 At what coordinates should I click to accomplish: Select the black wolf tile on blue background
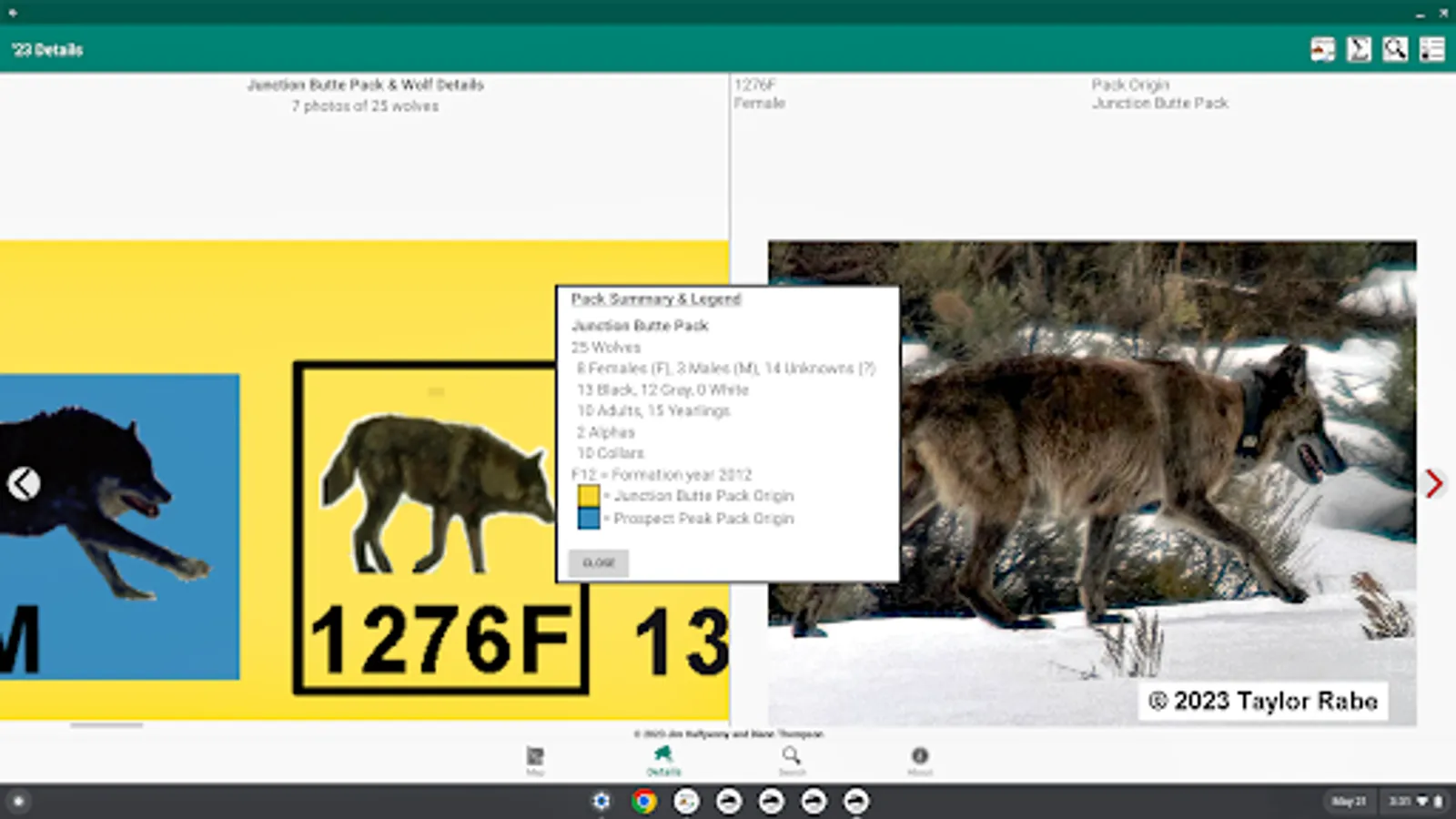[x=119, y=526]
